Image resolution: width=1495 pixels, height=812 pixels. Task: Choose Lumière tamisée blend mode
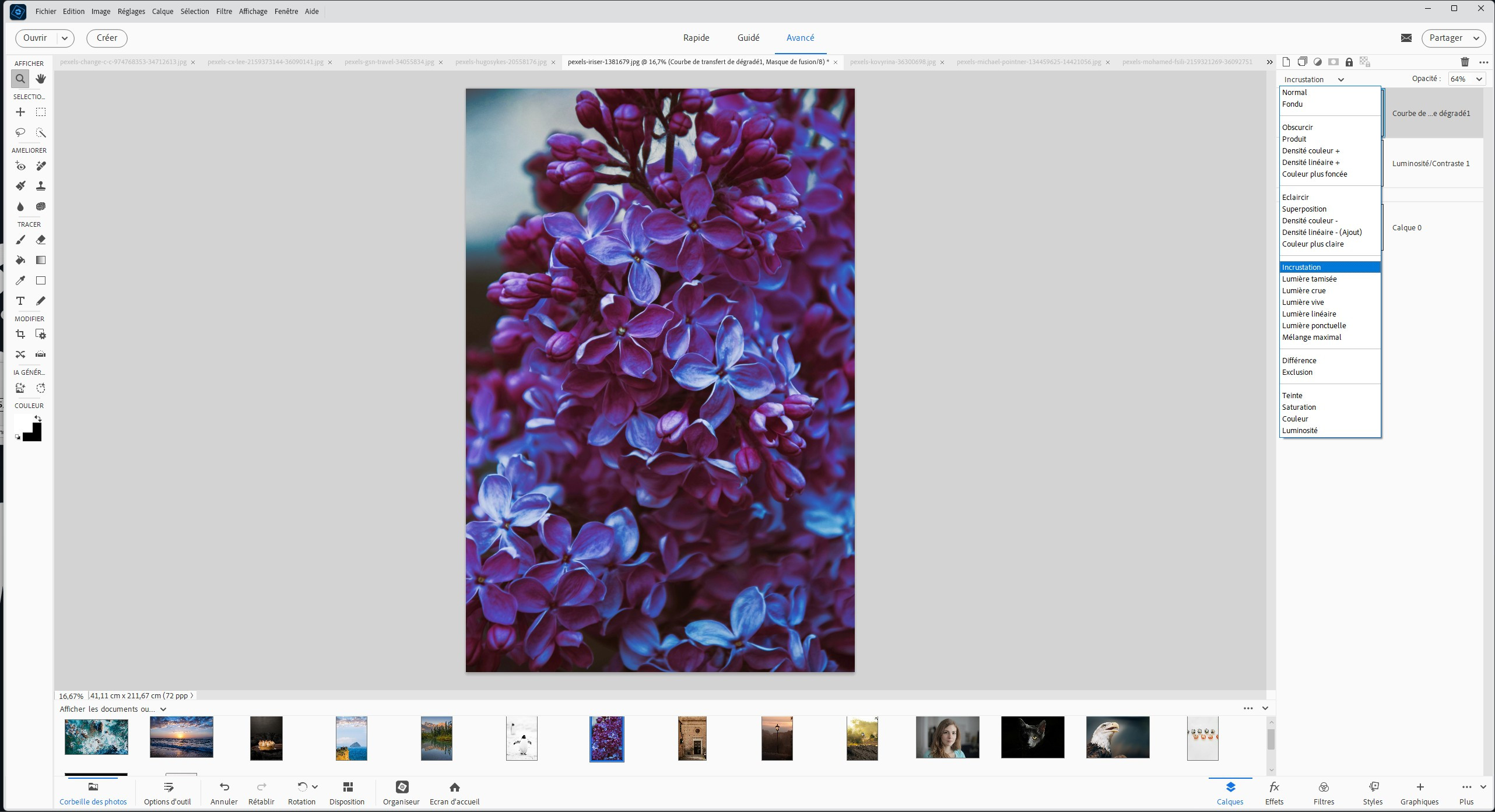pyautogui.click(x=1309, y=279)
